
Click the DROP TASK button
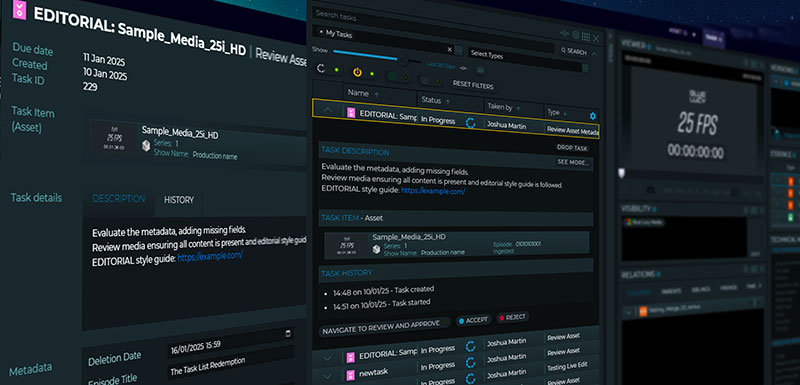(x=572, y=148)
